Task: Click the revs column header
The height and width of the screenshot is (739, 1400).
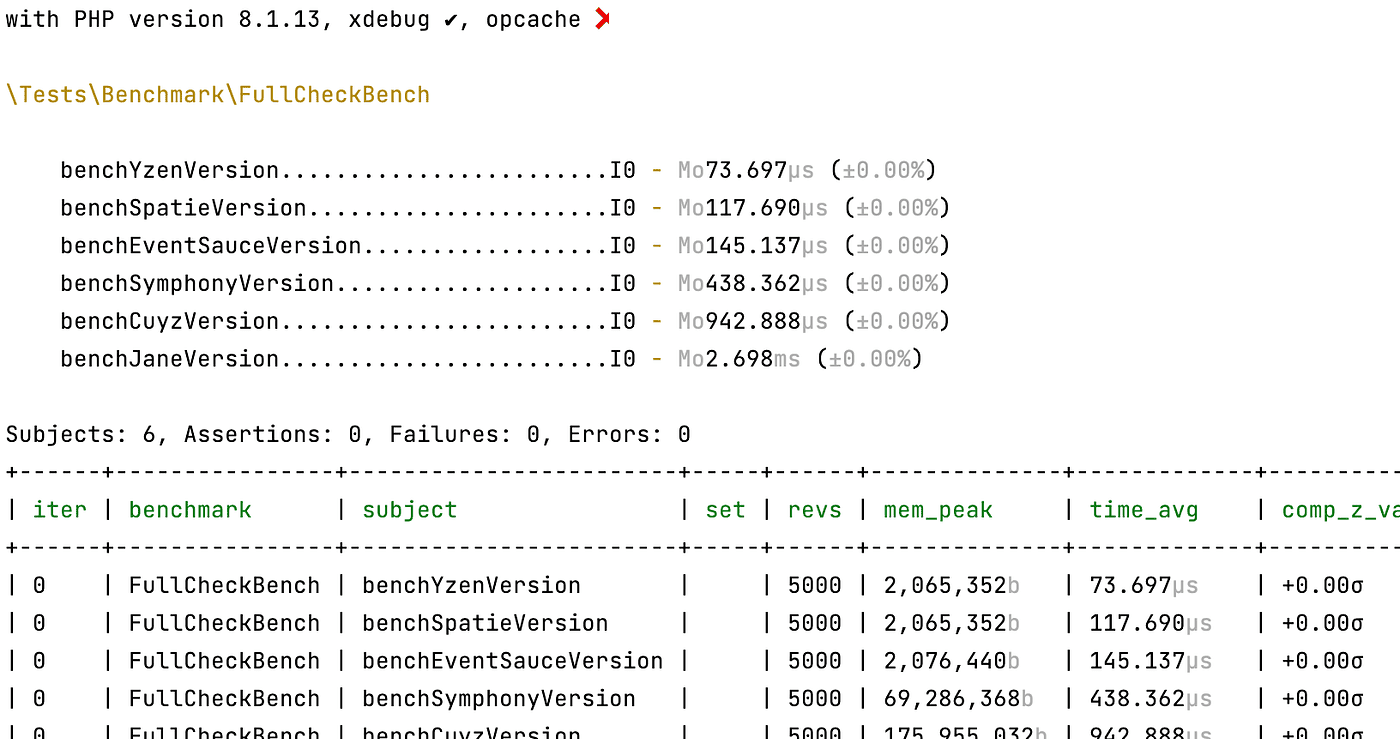Action: [x=815, y=510]
